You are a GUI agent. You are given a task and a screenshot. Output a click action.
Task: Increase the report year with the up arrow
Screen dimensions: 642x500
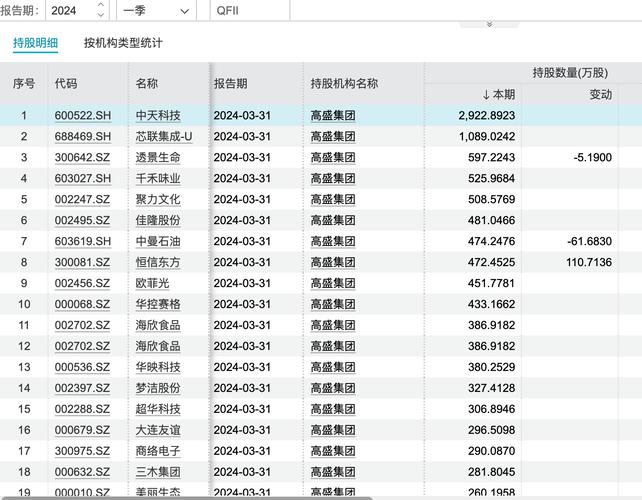click(101, 6)
